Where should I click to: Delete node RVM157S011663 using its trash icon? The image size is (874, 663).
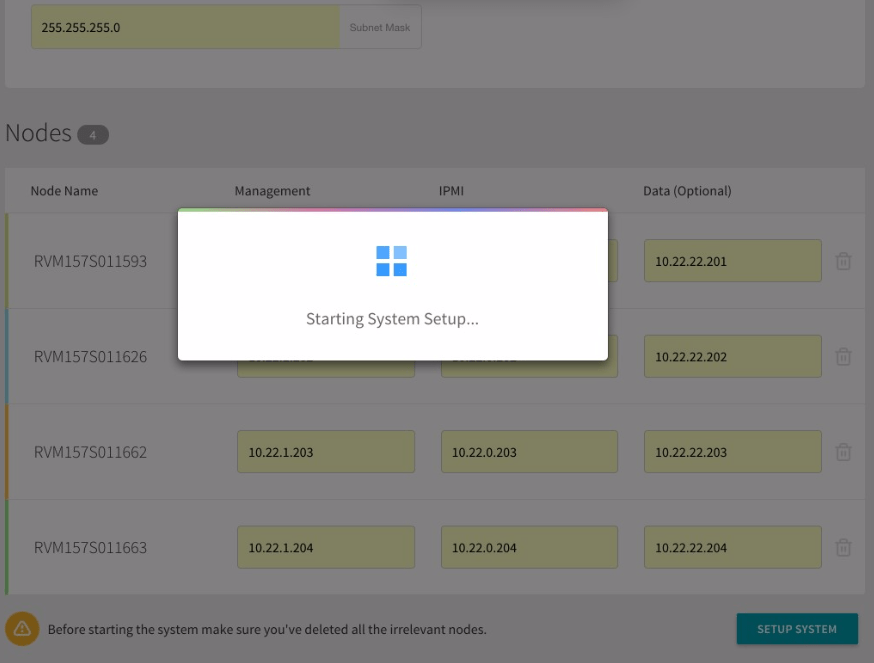click(x=843, y=547)
